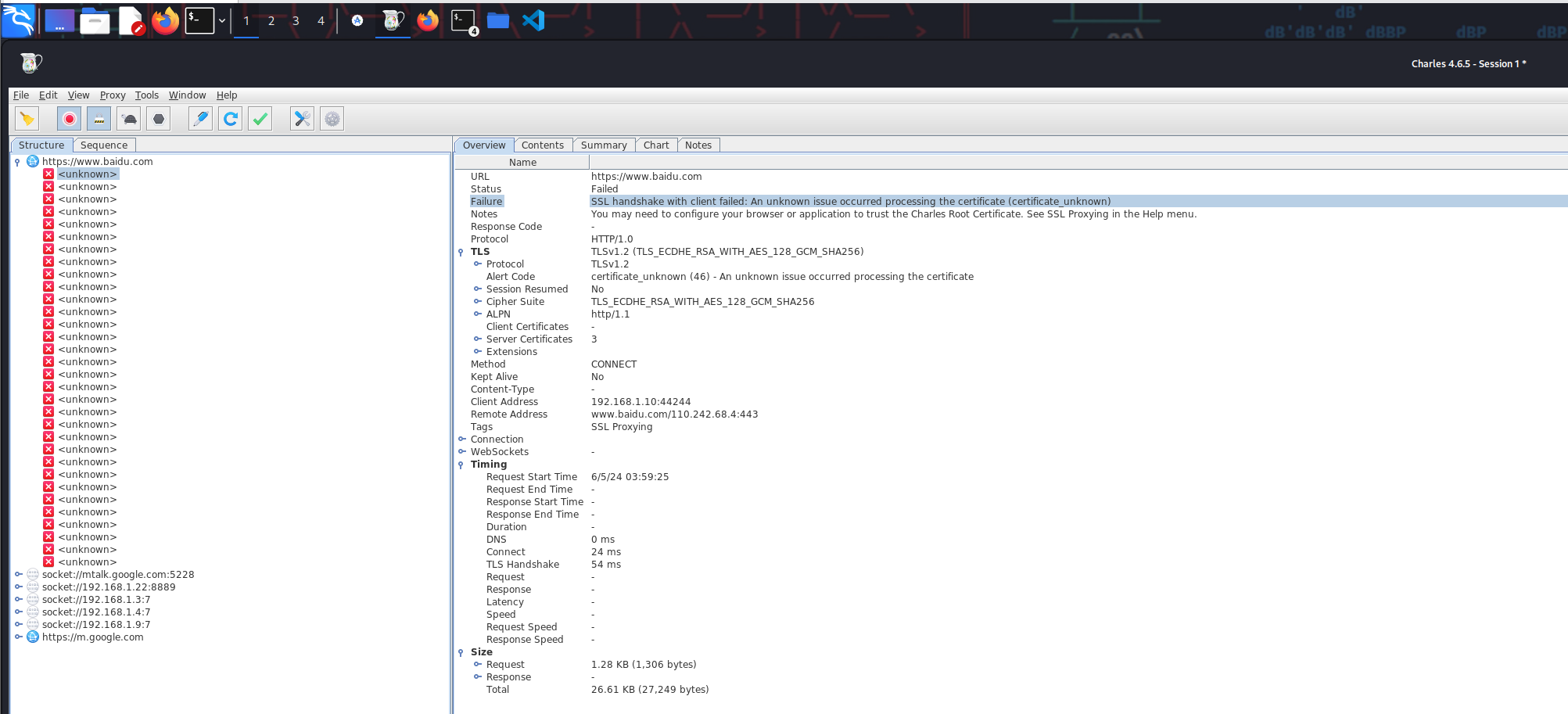
Task: Validate selected request with green checkmark
Action: [x=260, y=119]
